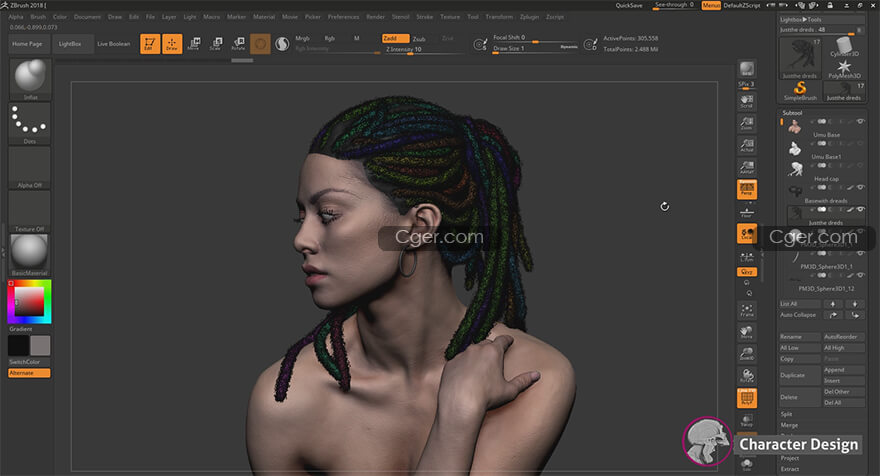Click the Home Page button
Image resolution: width=880 pixels, height=476 pixels.
(x=28, y=44)
